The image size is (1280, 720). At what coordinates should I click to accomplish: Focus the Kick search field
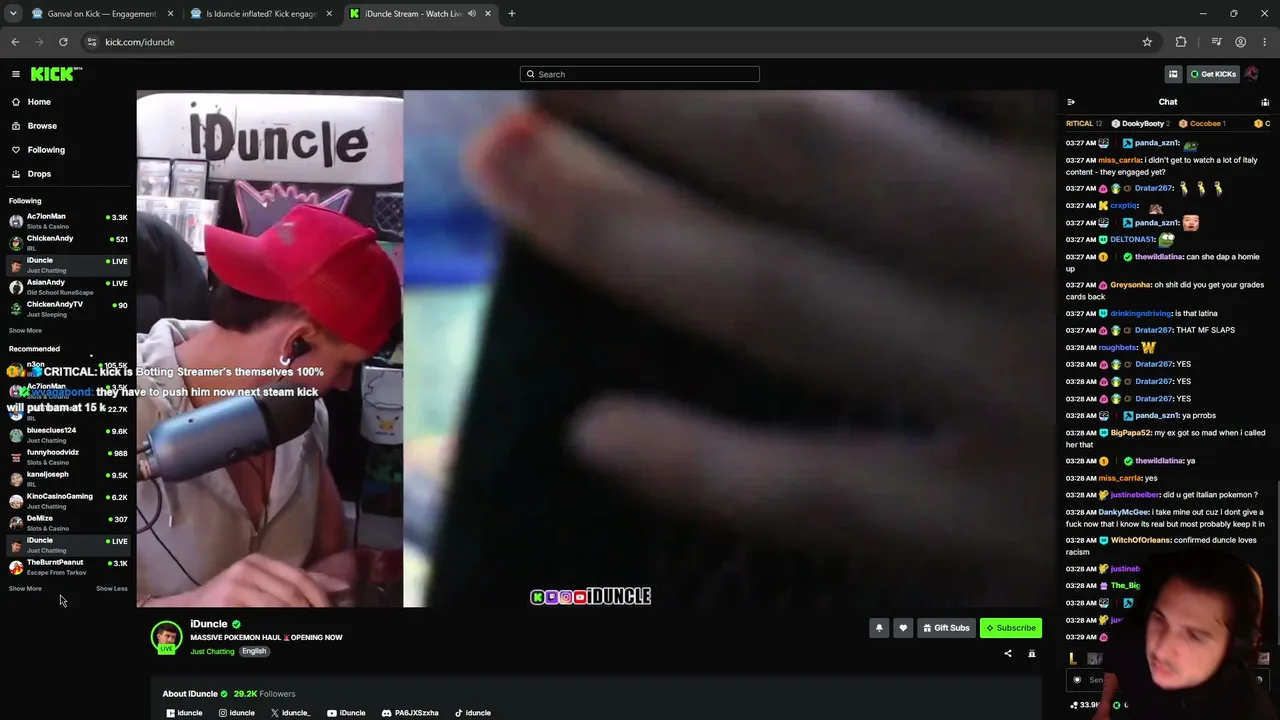pos(640,74)
